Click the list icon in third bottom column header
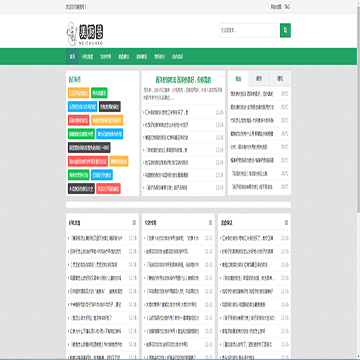Image resolution: width=360 pixels, height=360 pixels. (286, 223)
